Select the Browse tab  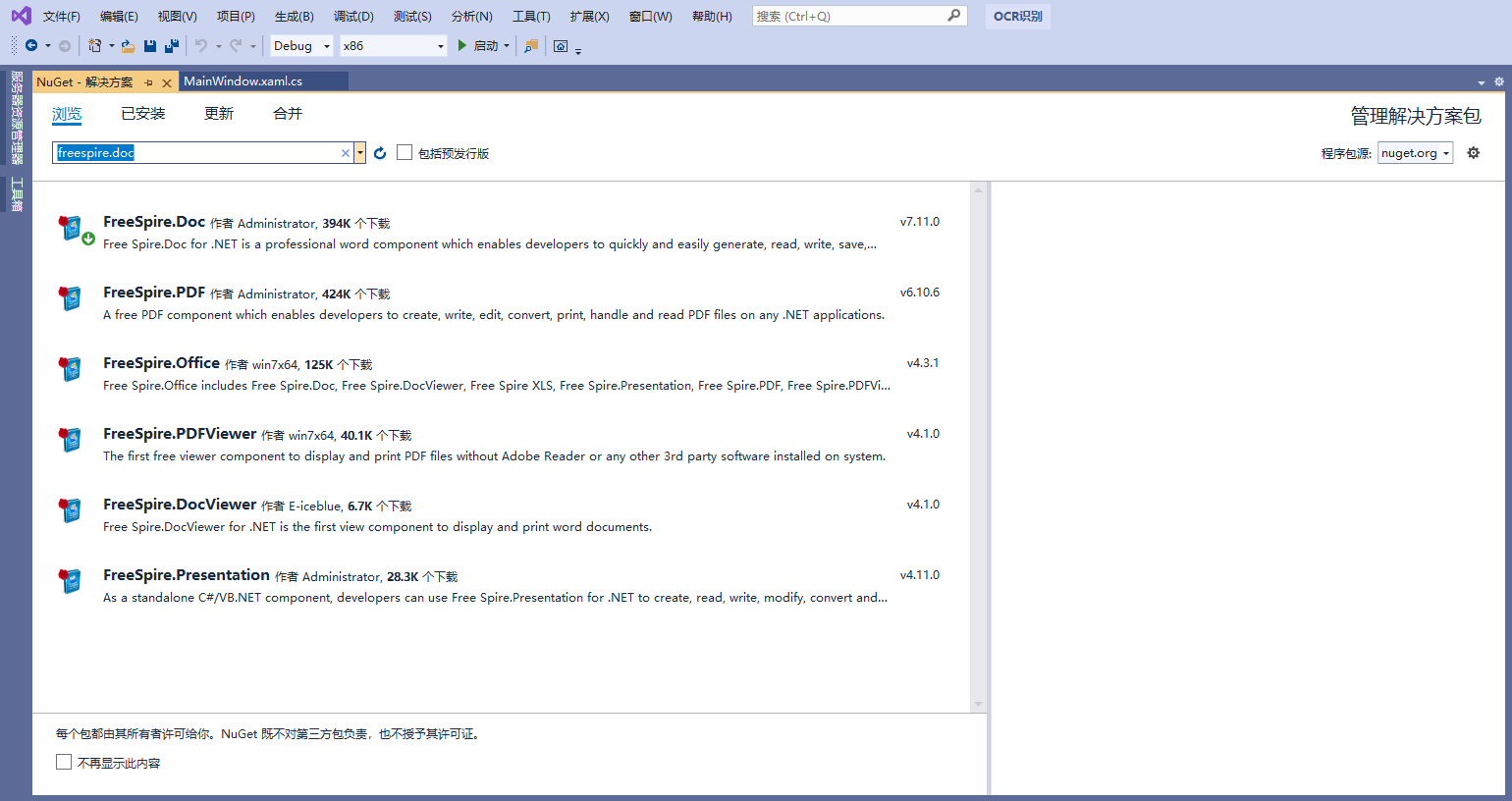click(67, 114)
